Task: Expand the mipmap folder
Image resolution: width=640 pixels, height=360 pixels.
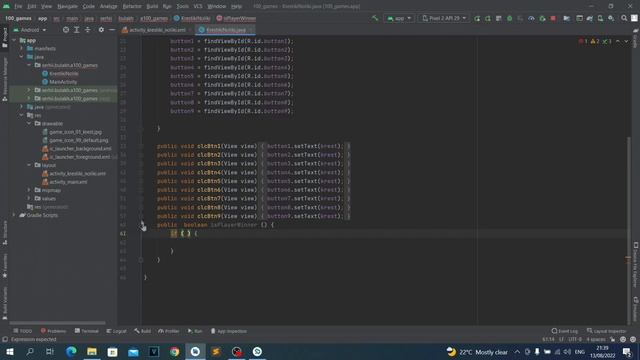Action: pos(29,190)
